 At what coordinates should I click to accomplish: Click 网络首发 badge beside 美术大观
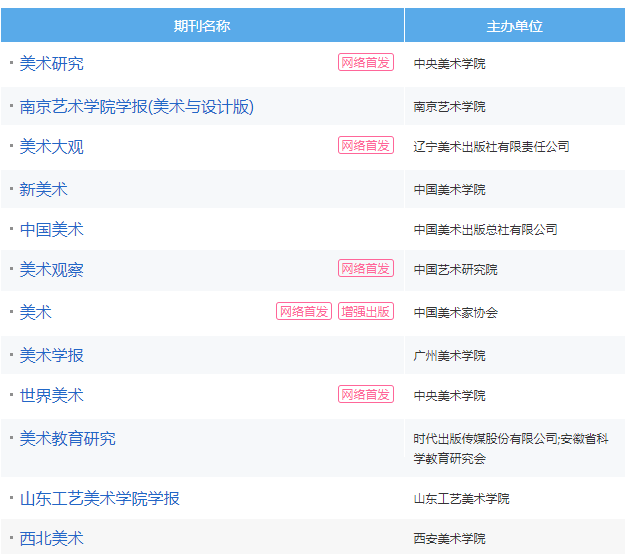pos(366,145)
